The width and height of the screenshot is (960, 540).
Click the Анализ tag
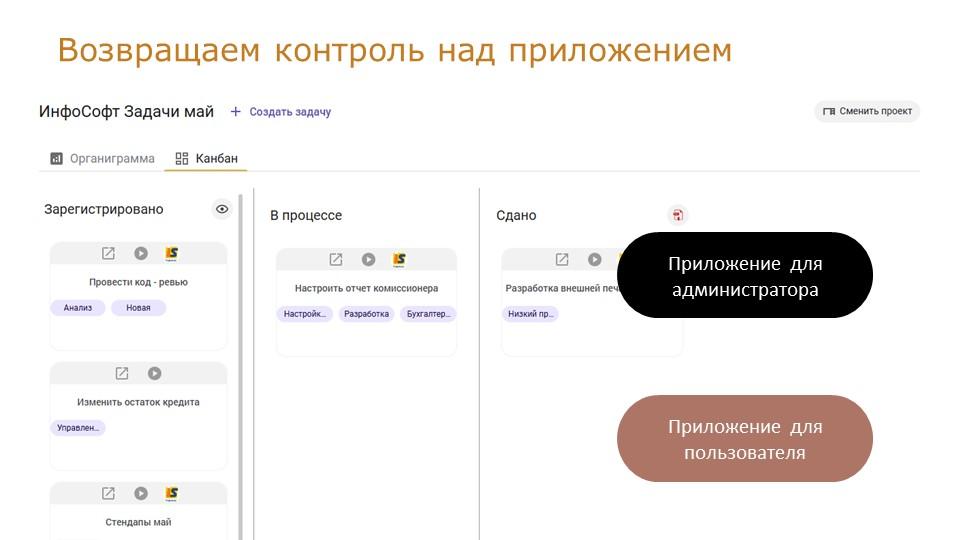(78, 308)
